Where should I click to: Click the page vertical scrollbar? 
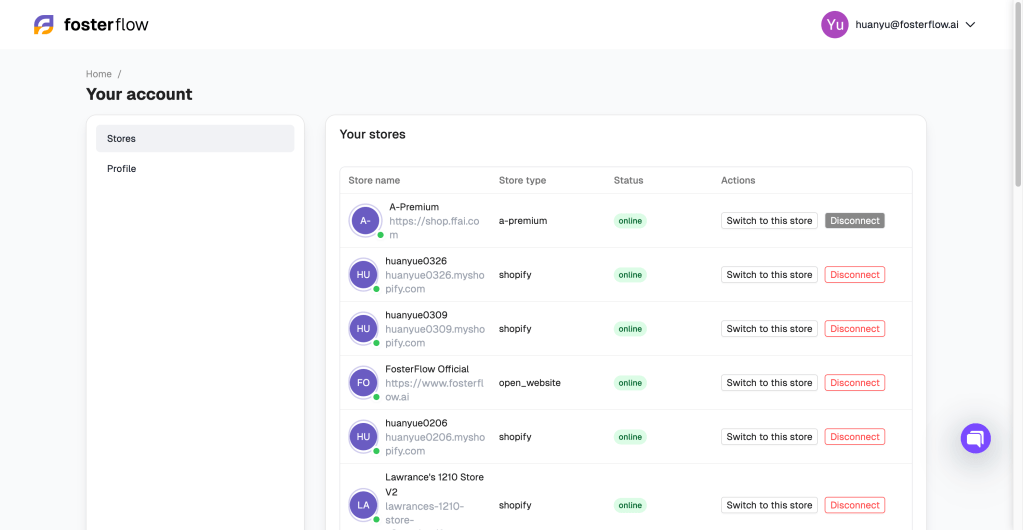click(x=1018, y=93)
